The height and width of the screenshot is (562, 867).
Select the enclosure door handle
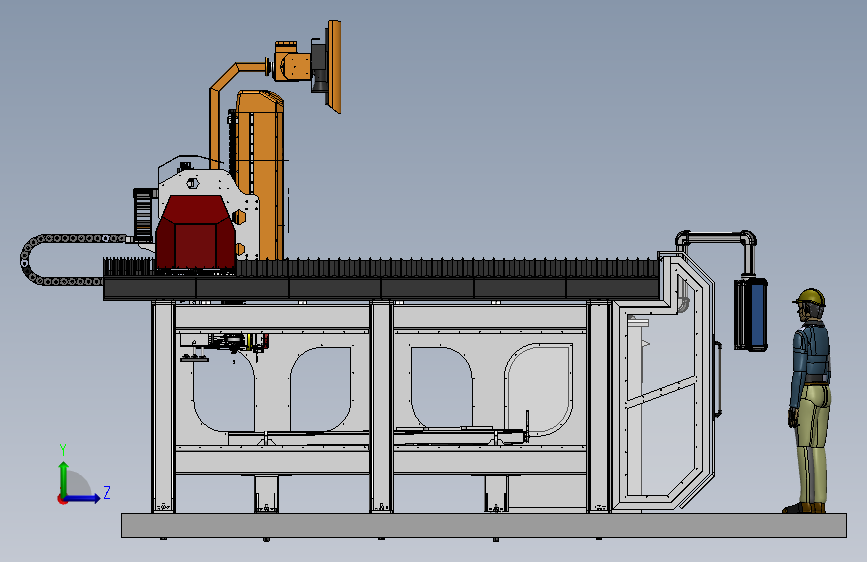point(718,379)
